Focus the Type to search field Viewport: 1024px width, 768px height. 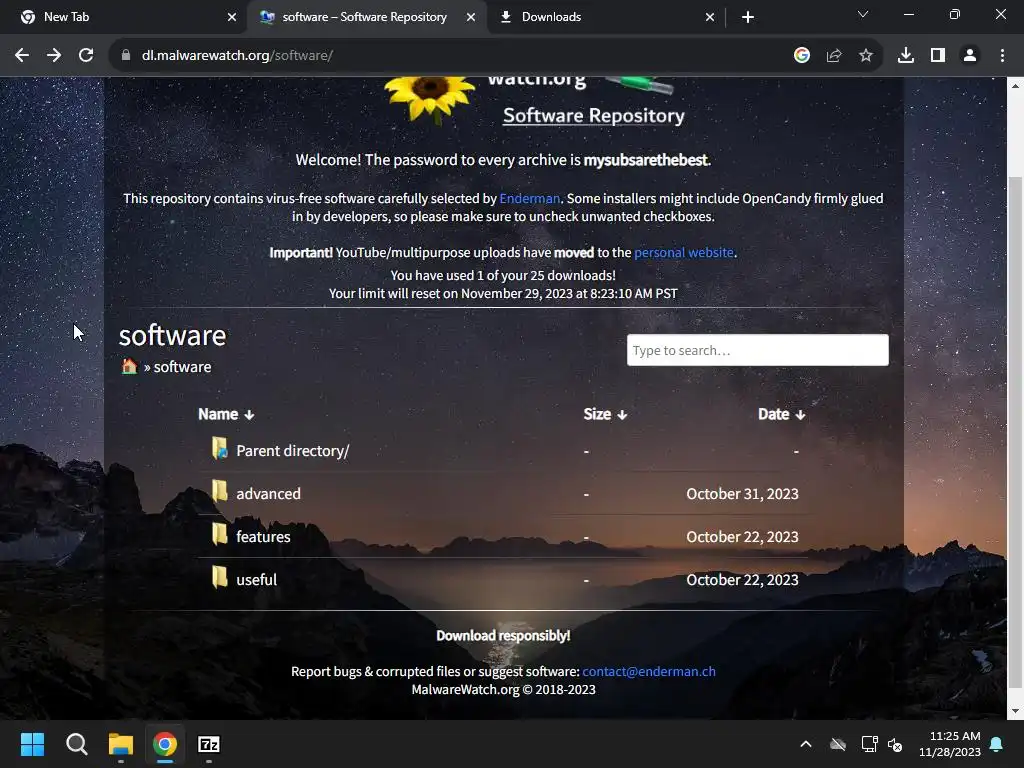(758, 350)
